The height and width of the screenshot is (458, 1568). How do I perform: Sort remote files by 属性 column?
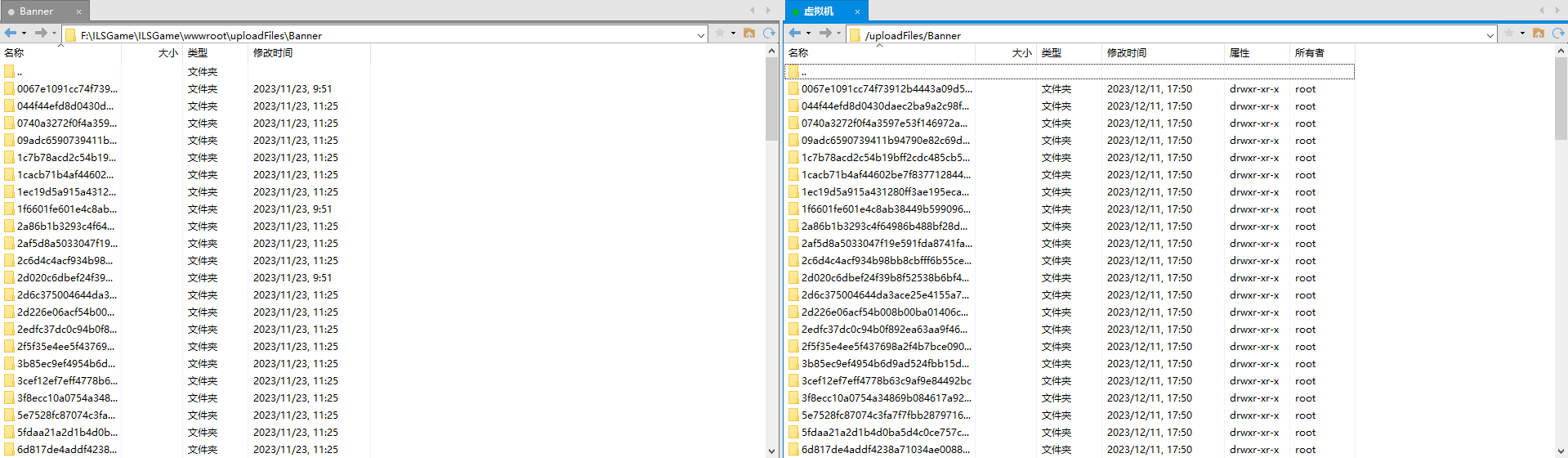(x=1257, y=53)
